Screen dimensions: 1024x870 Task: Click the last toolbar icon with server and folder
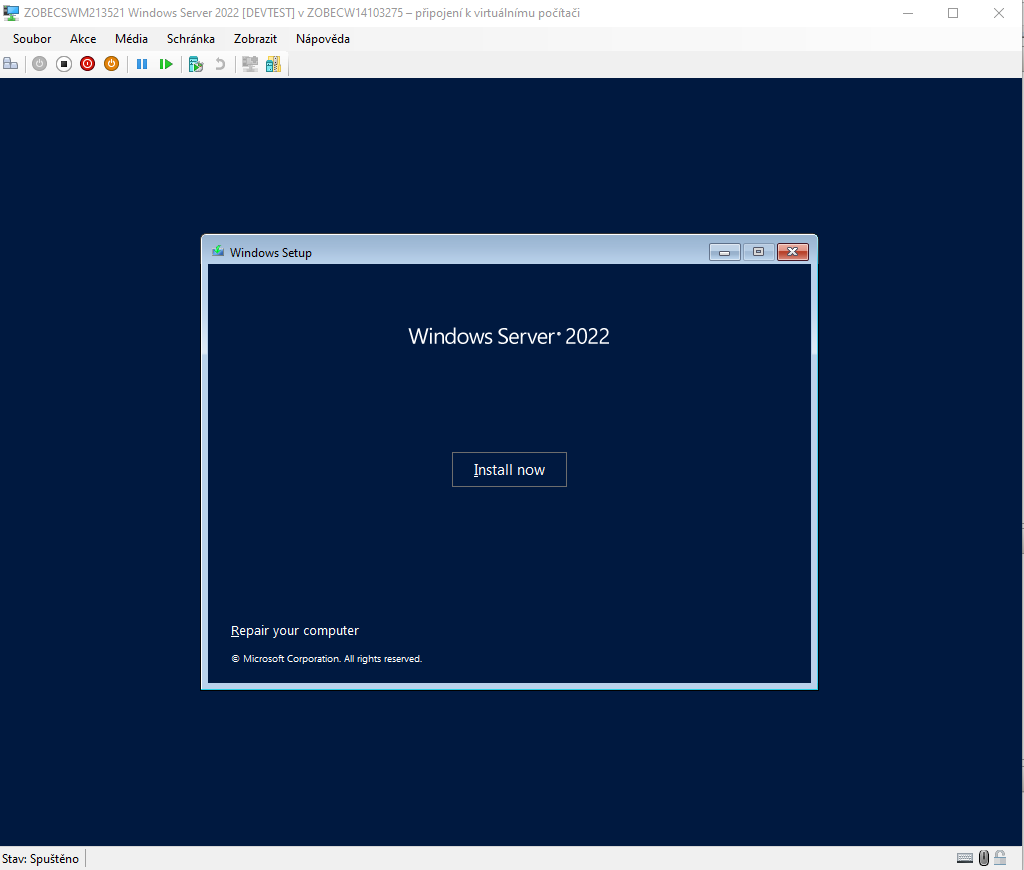pyautogui.click(x=274, y=64)
